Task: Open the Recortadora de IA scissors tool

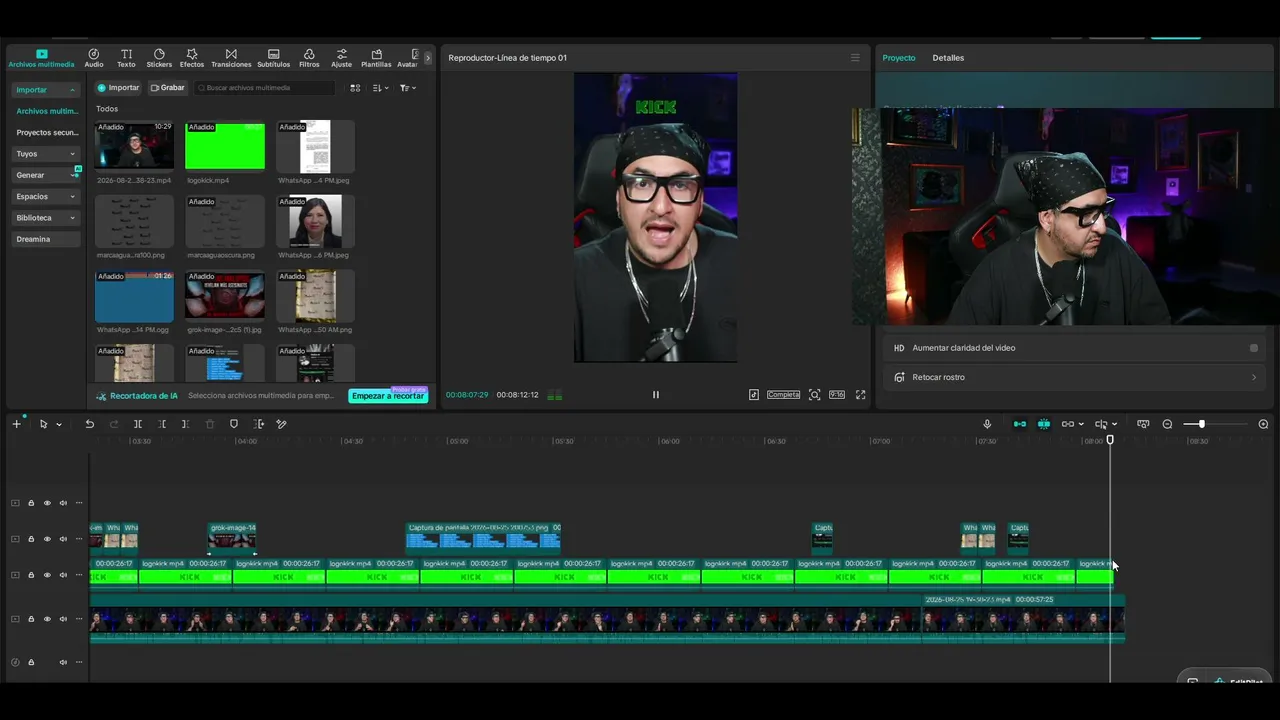Action: tap(137, 396)
